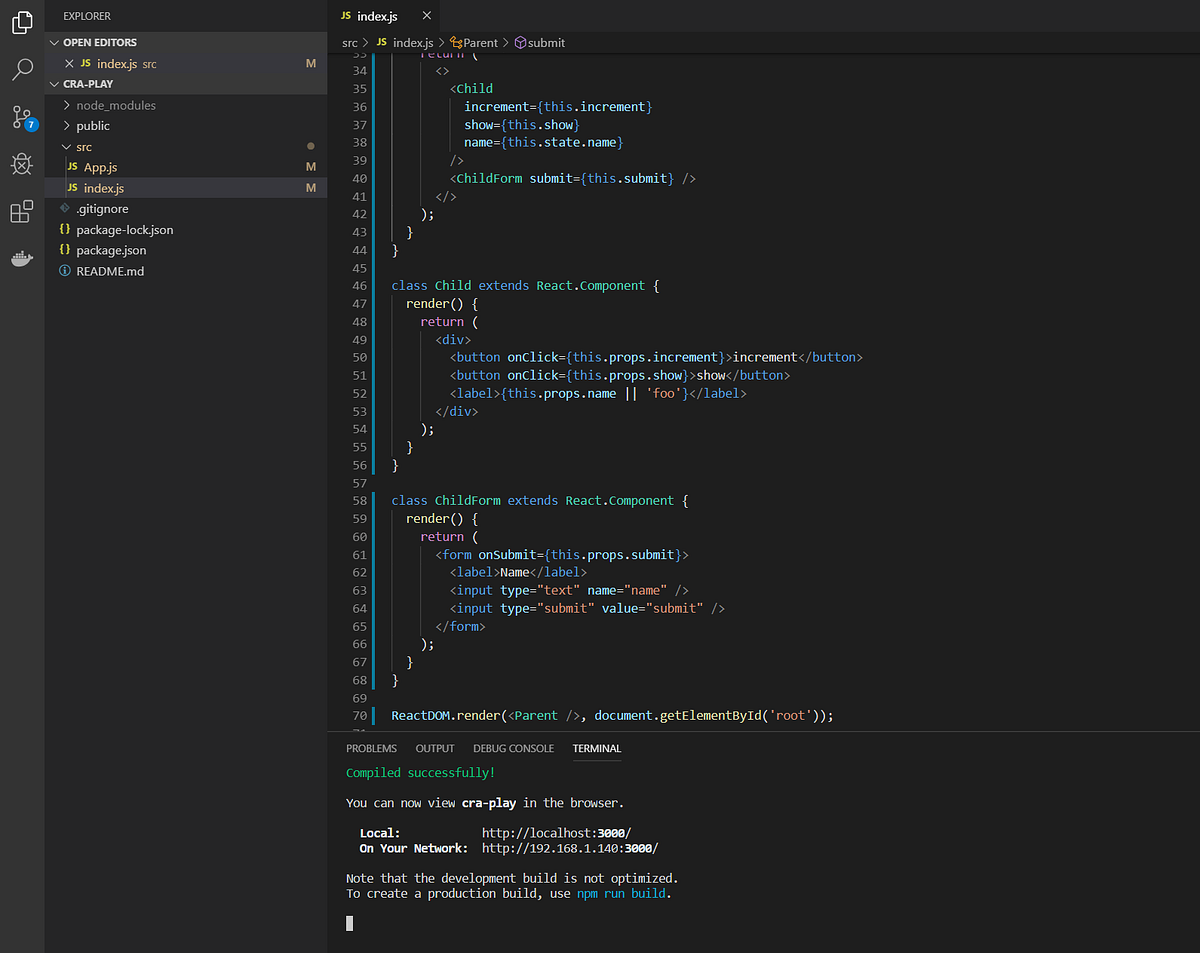This screenshot has width=1200, height=953.
Task: Collapse the src folder
Action: tap(84, 147)
